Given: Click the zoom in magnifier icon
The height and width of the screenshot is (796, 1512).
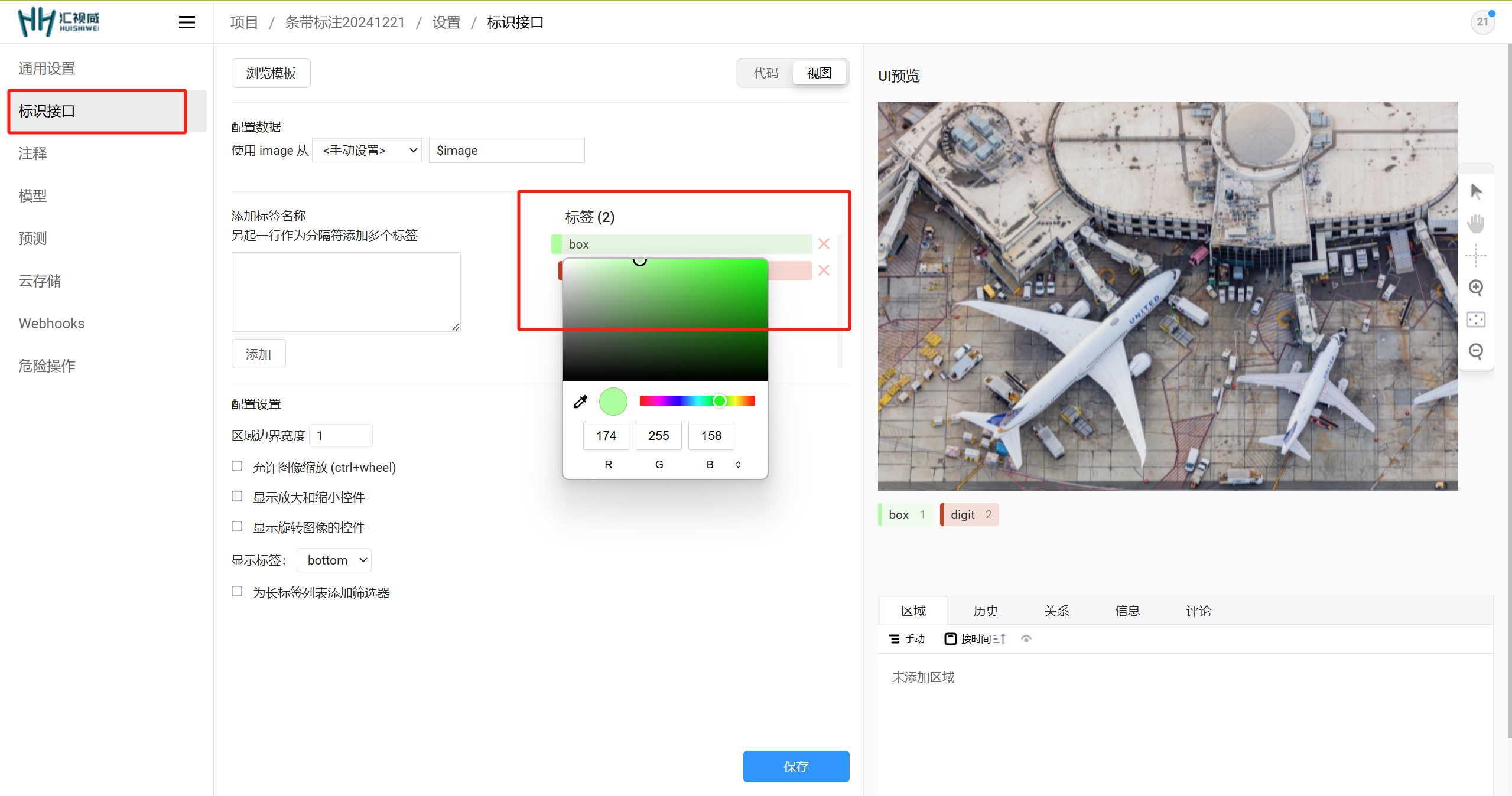Looking at the screenshot, I should (x=1475, y=288).
